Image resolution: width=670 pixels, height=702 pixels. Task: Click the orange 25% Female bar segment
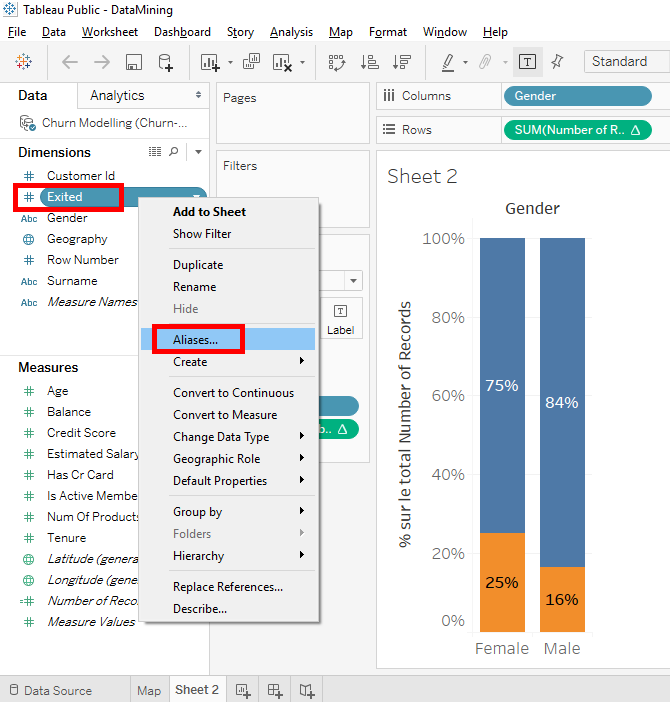tap(502, 583)
